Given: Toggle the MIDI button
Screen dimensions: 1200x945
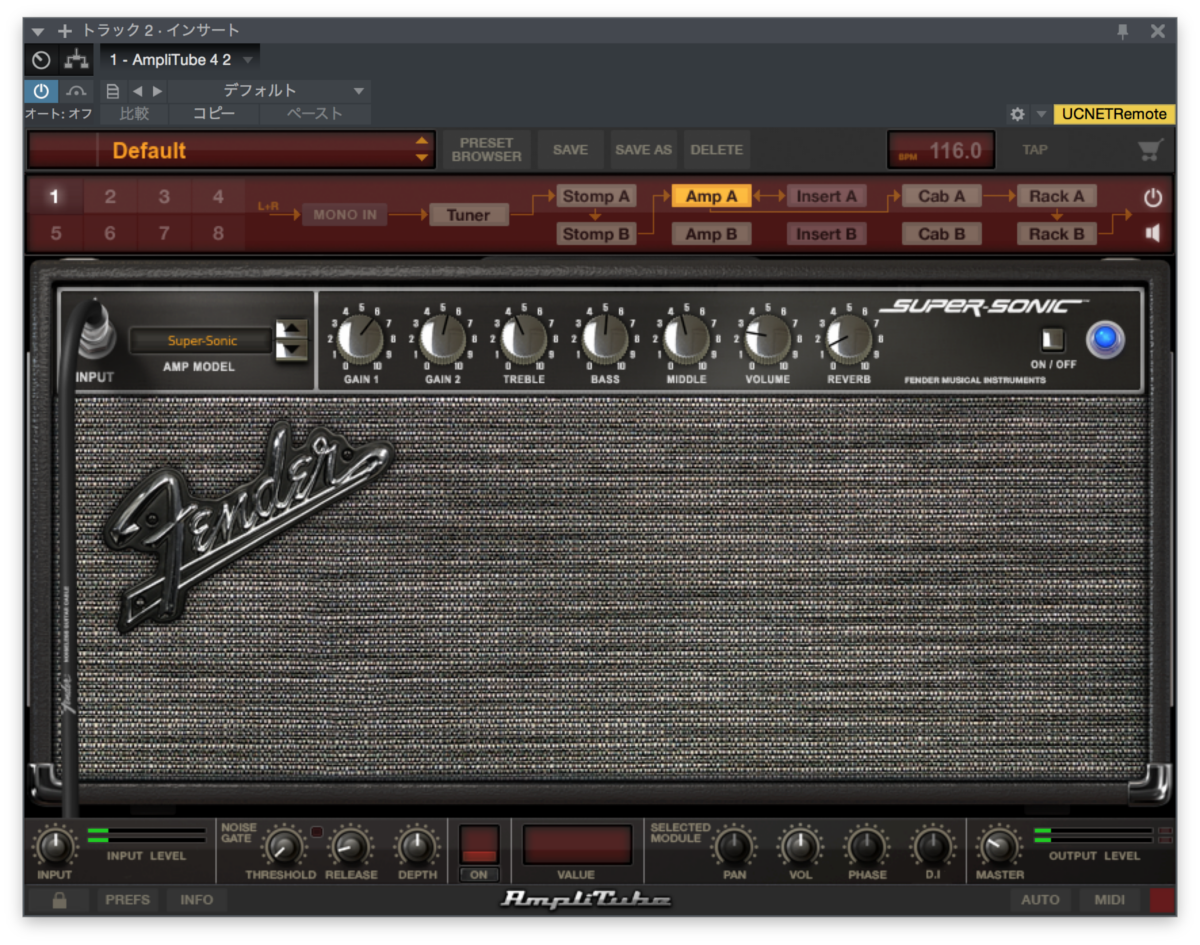Looking at the screenshot, I should [x=1110, y=900].
